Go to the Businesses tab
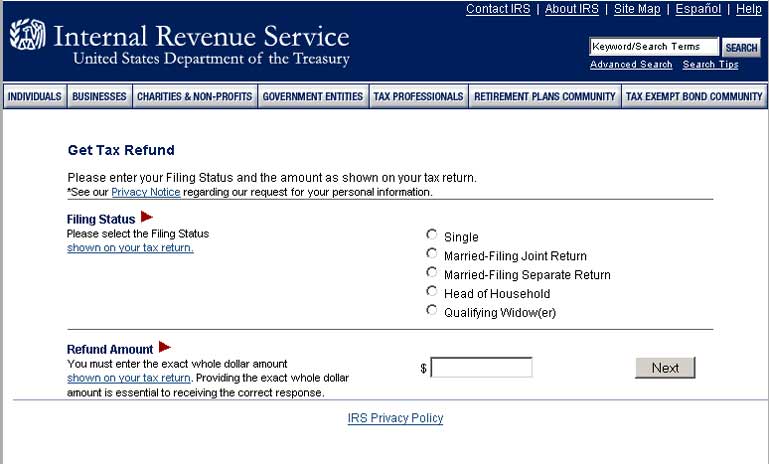Image resolution: width=769 pixels, height=464 pixels. (100, 97)
